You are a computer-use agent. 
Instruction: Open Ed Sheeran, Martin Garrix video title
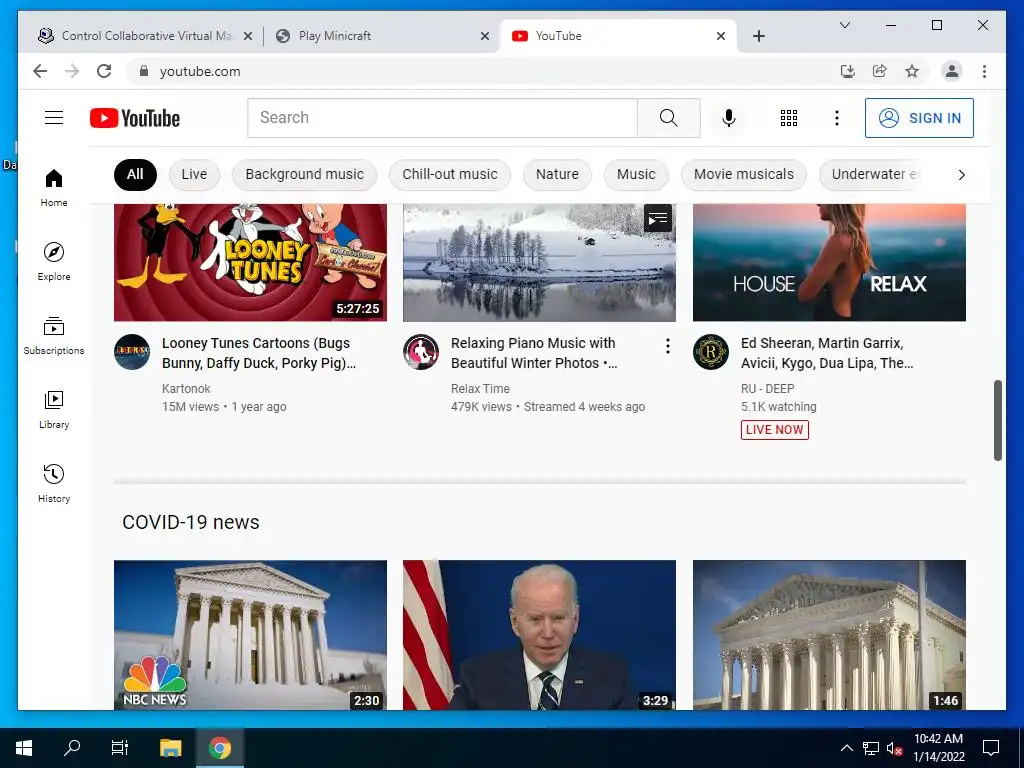click(827, 353)
